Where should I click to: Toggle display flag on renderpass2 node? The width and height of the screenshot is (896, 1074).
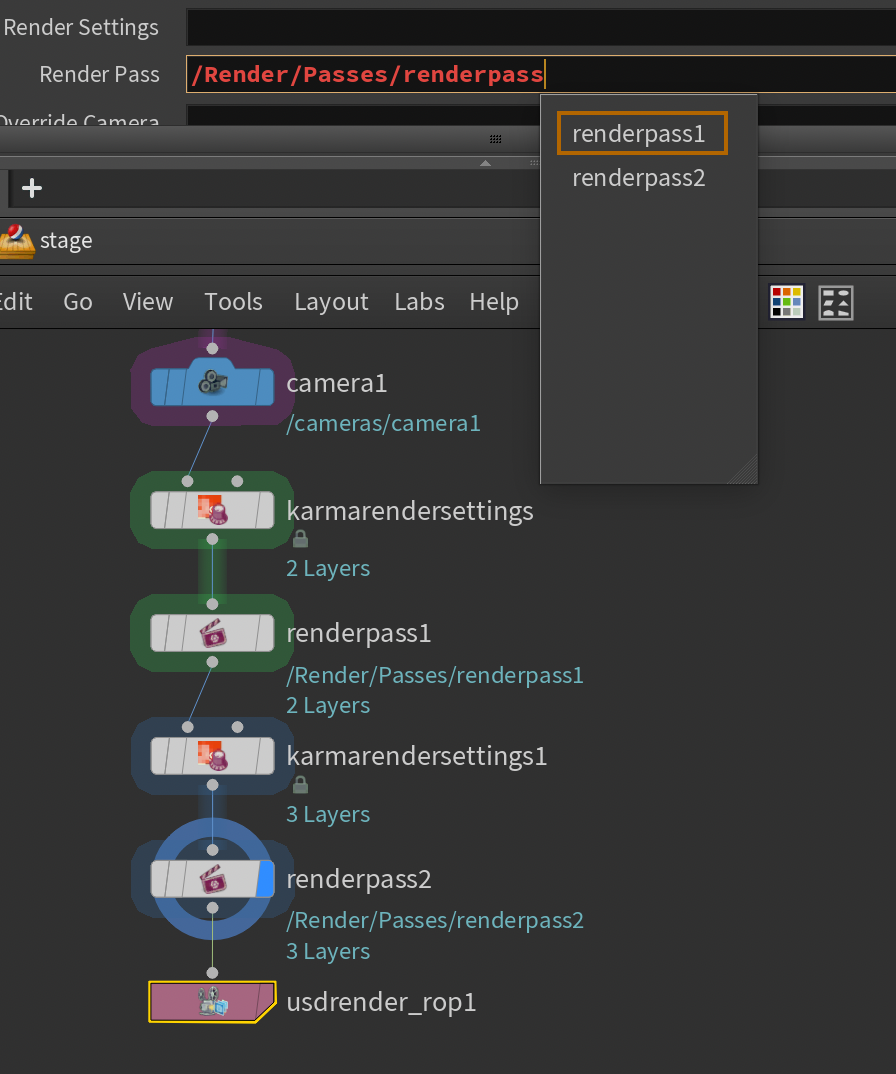coord(265,879)
